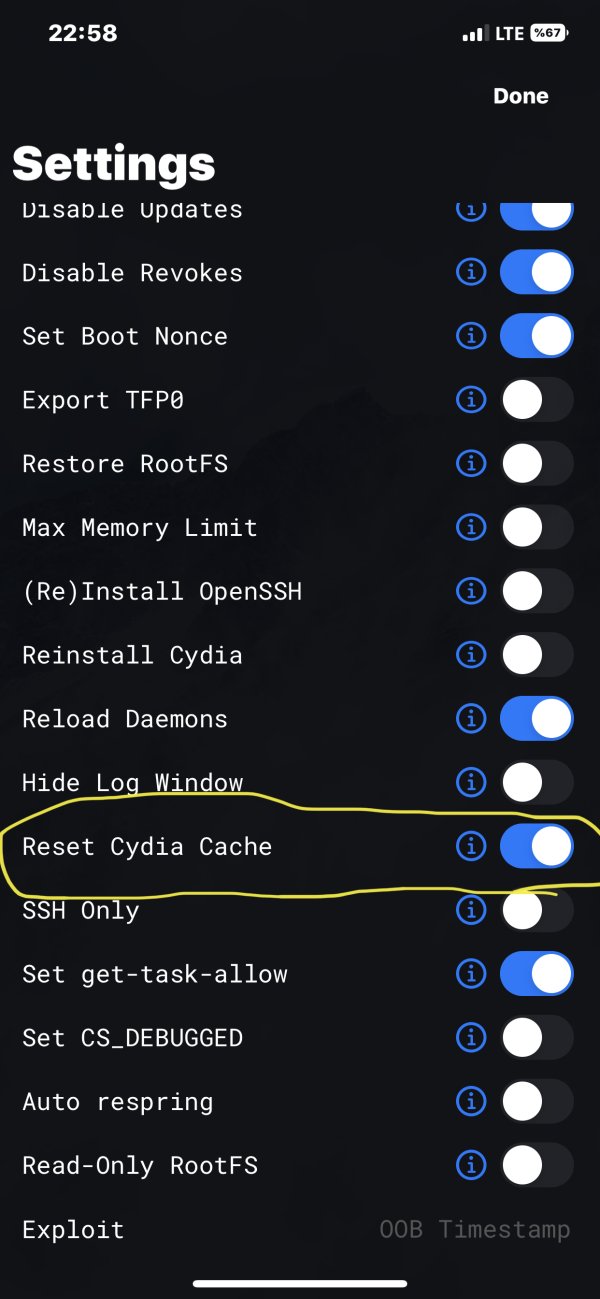This screenshot has width=600, height=1299.
Task: Turn off Reset Cydia Cache toggle
Action: (x=537, y=846)
